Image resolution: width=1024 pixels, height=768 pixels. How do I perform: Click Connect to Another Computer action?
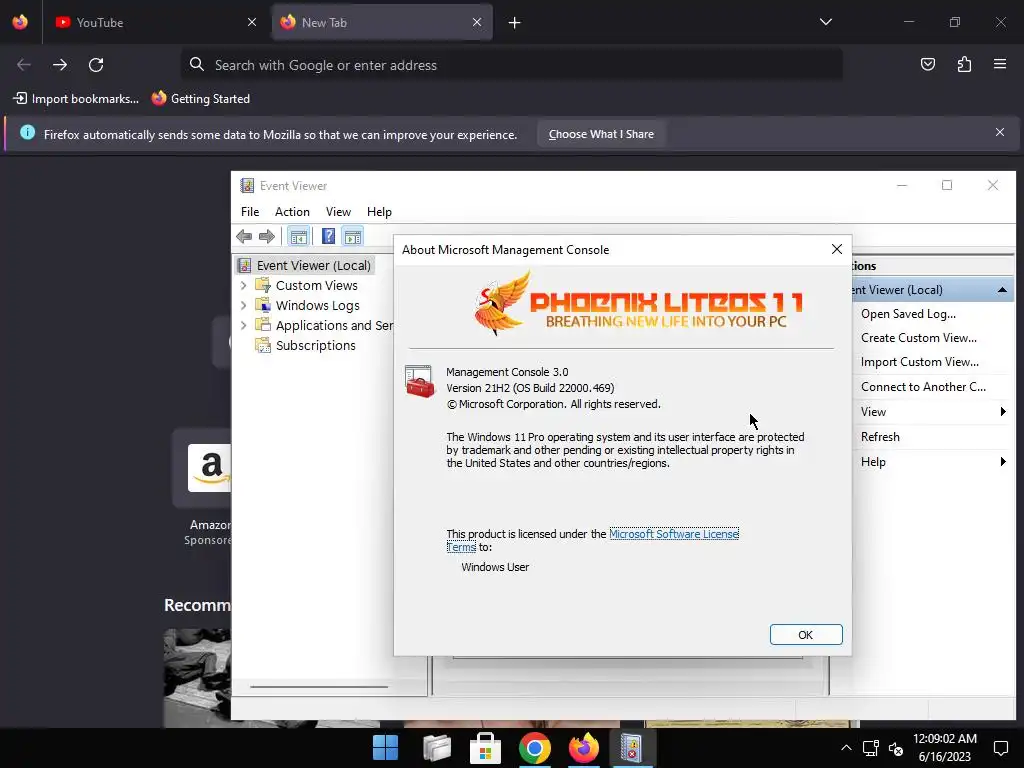pyautogui.click(x=923, y=387)
